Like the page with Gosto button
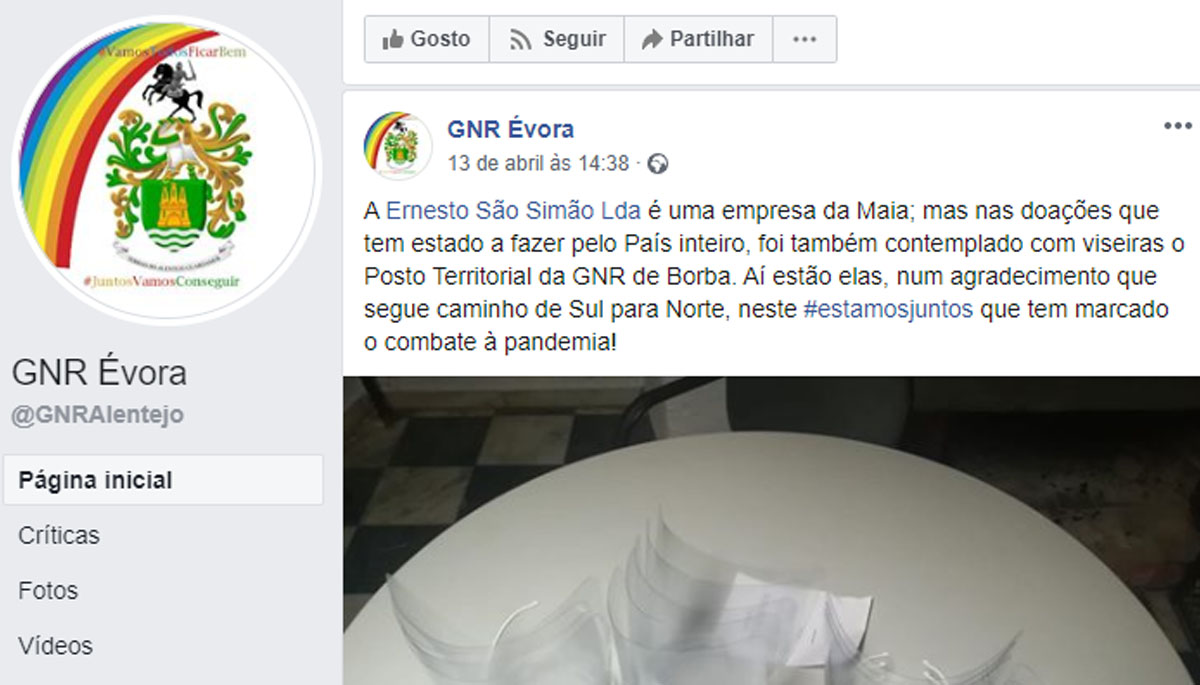This screenshot has height=685, width=1200. tap(426, 39)
